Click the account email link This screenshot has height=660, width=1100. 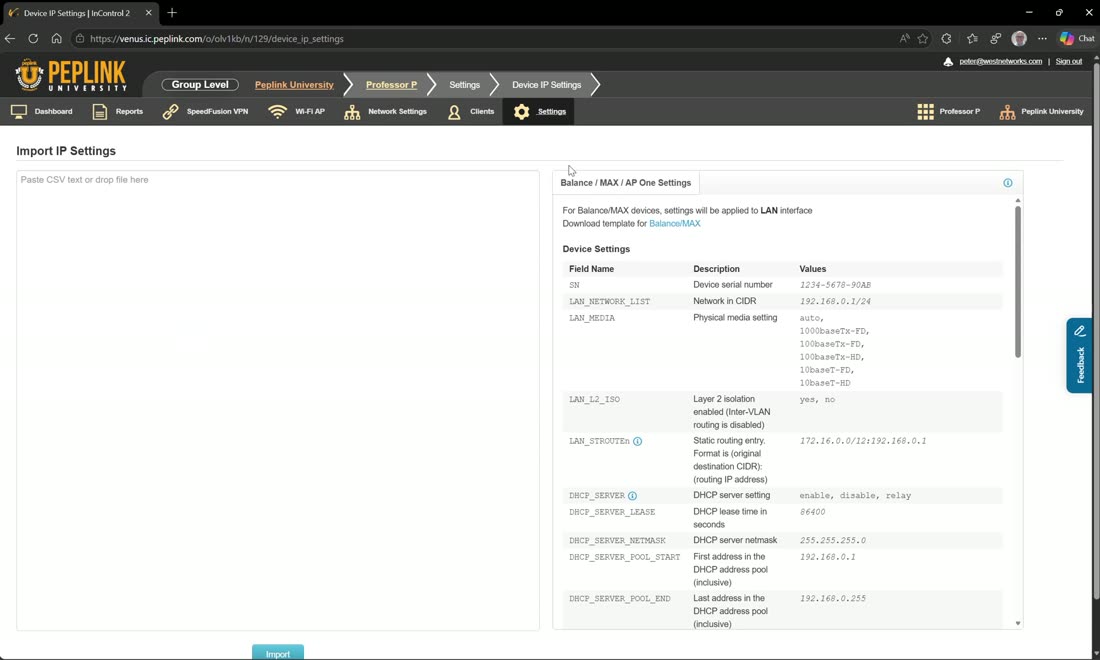(1000, 61)
